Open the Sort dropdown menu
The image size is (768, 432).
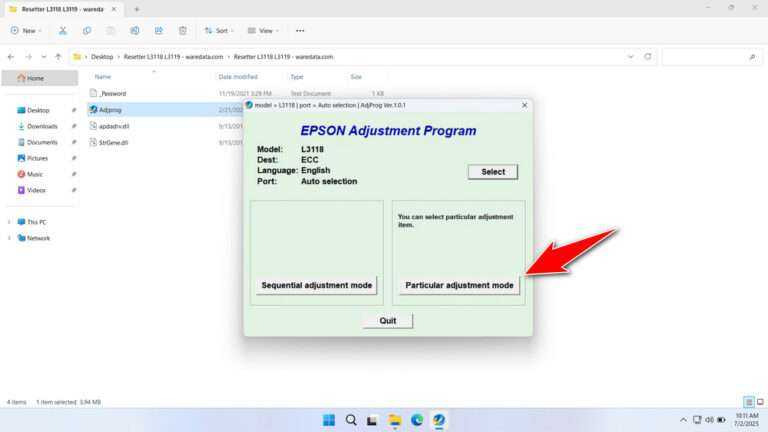219,31
